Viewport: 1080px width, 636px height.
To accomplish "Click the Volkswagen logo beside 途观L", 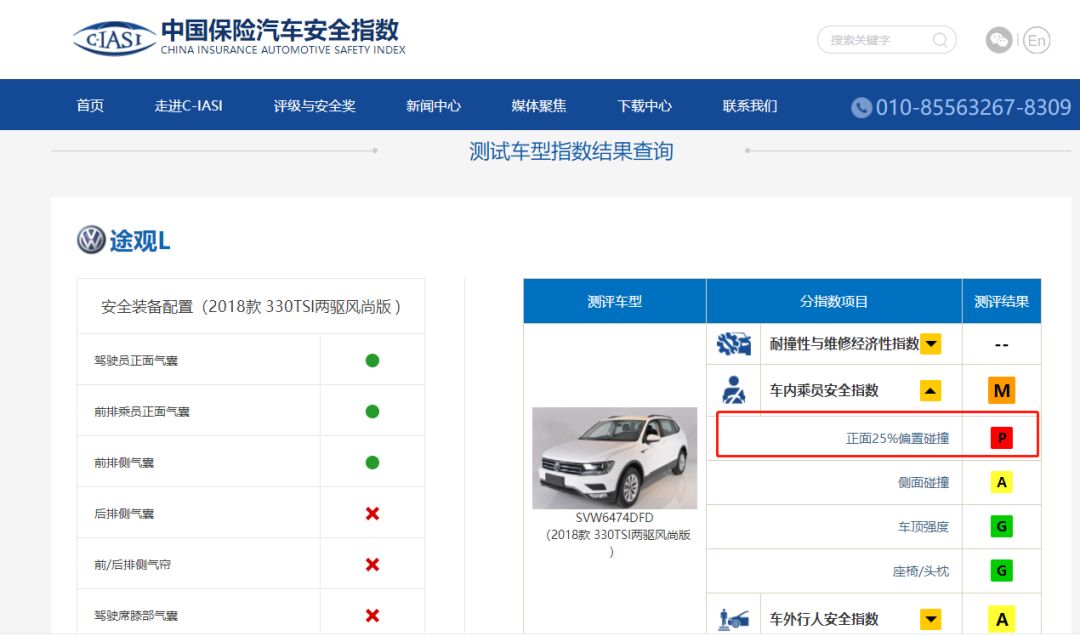I will click(x=91, y=240).
